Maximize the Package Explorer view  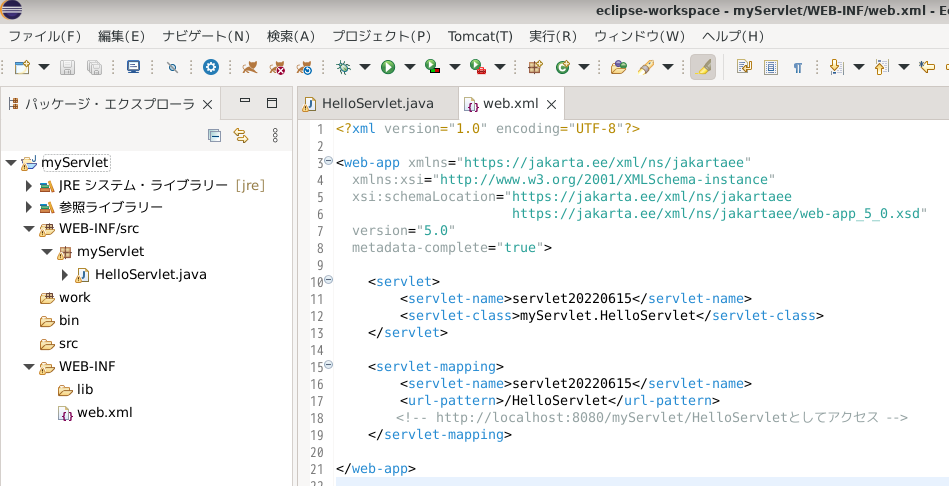(272, 103)
